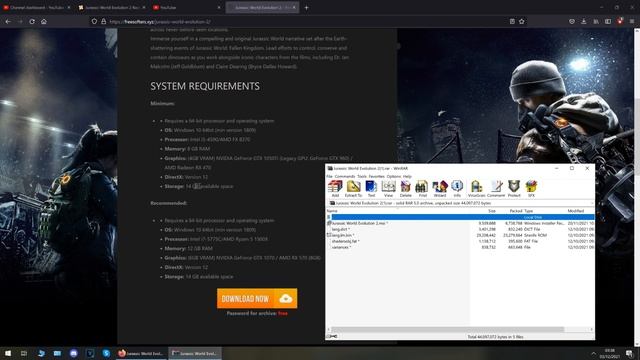Switch to WinRAR taskbar button
640x360 pixels.
tap(195, 353)
